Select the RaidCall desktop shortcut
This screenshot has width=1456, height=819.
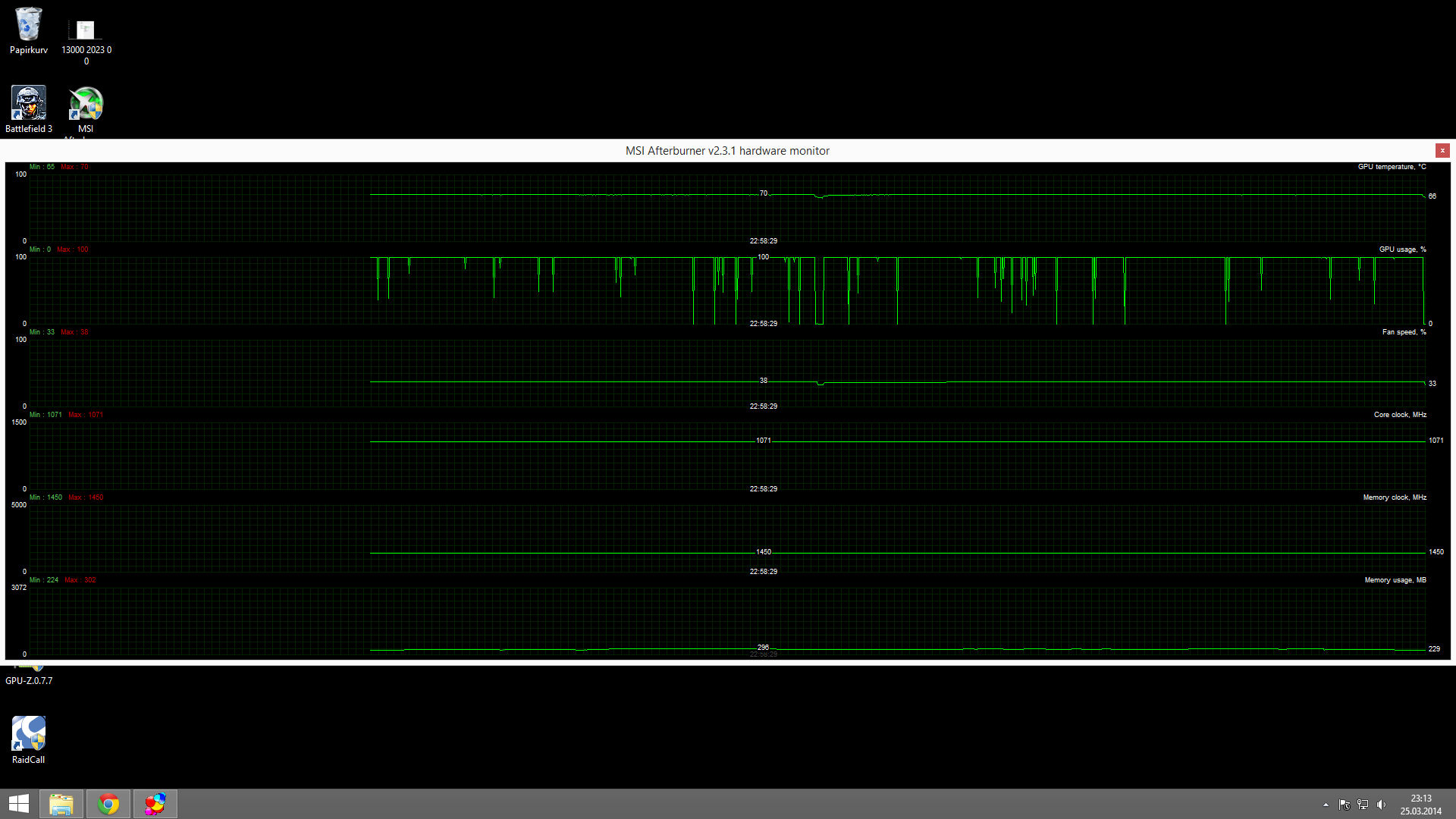coord(28,740)
